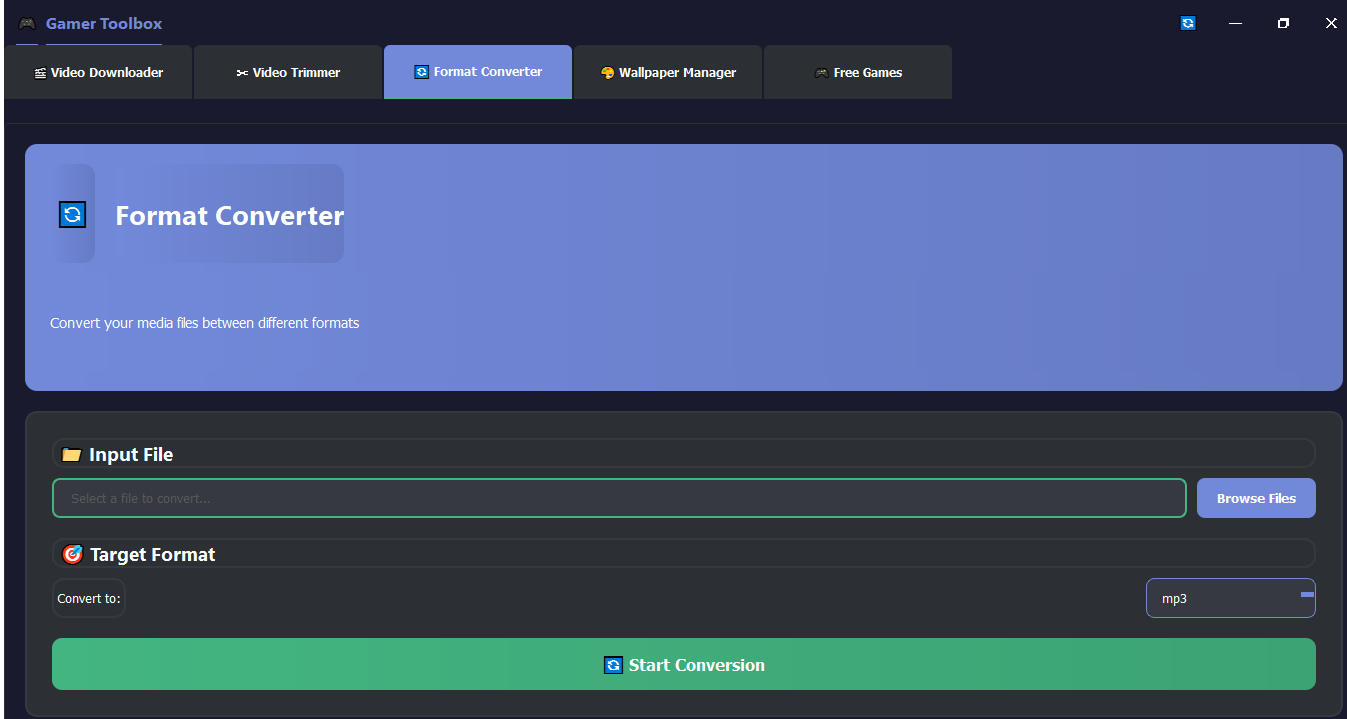Open the mp3 format dropdown
The height and width of the screenshot is (719, 1347).
tap(1231, 598)
